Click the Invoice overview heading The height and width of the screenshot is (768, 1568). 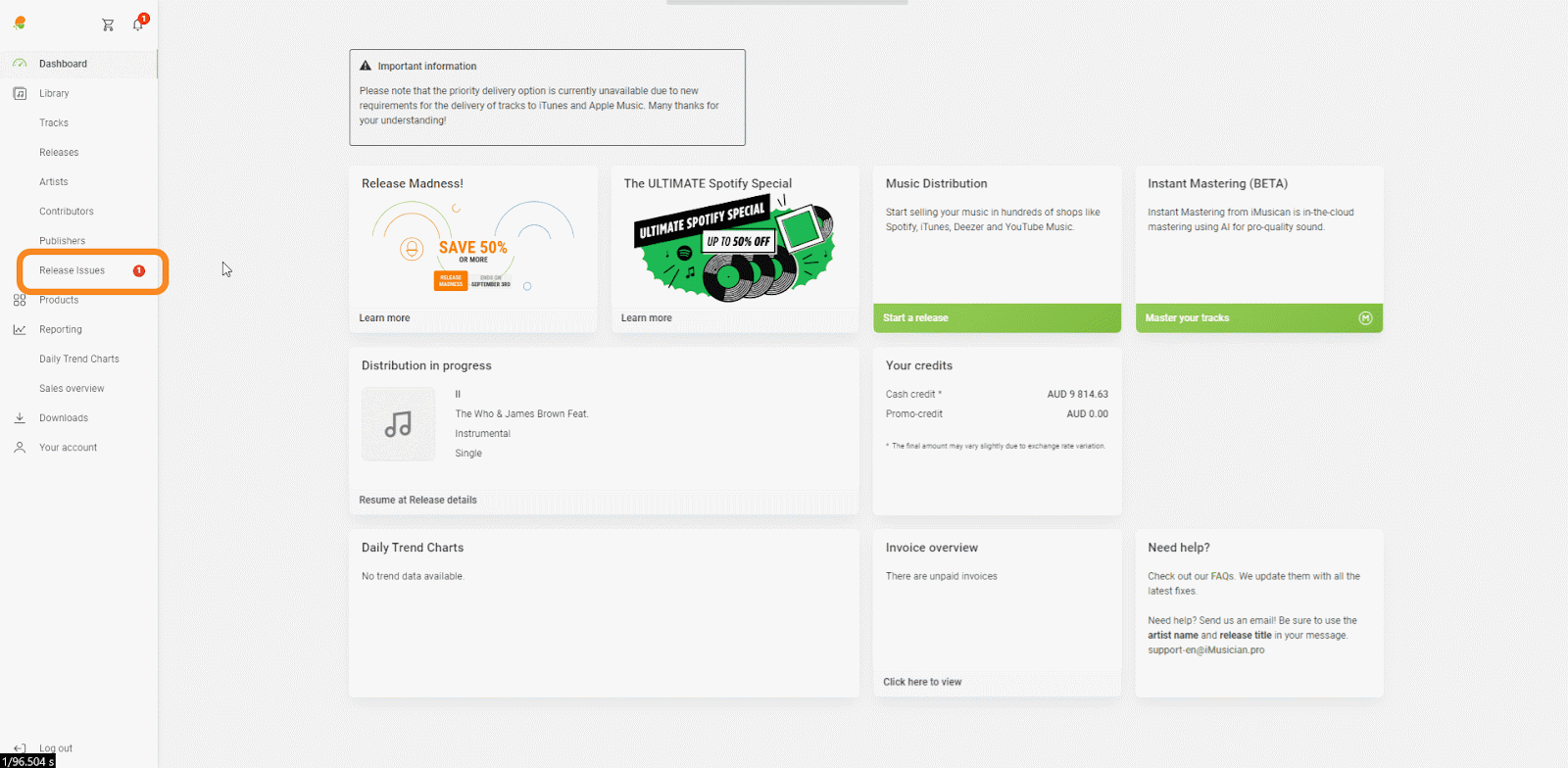pos(931,548)
